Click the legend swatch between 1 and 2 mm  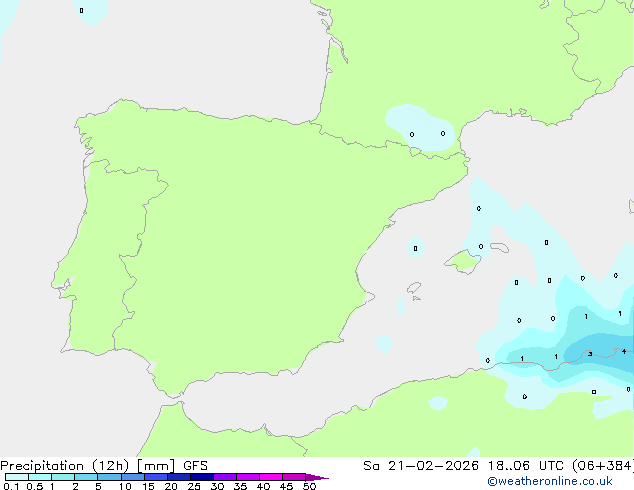coord(63,478)
